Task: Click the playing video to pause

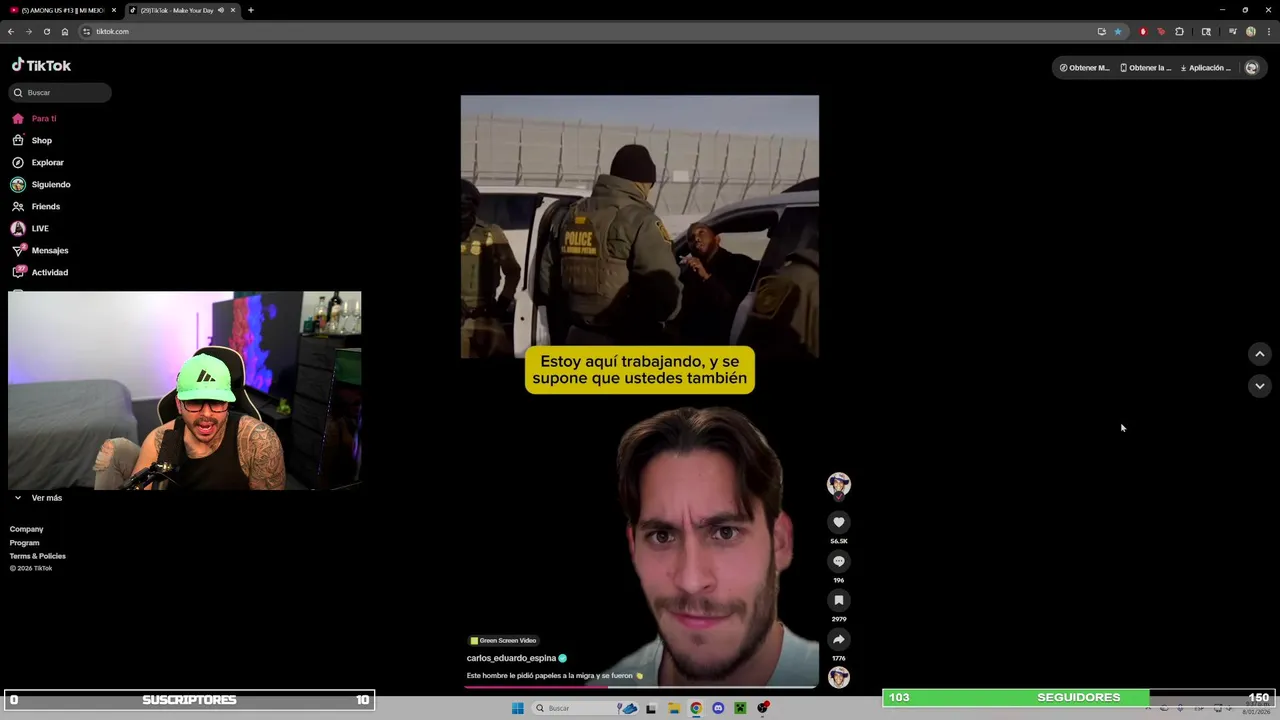Action: click(x=640, y=390)
